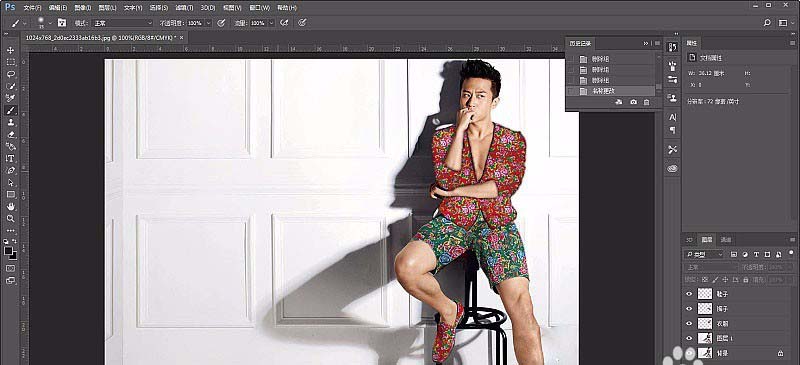Select the Rectangle shape tool
Screen dimensions: 800x365
click(x=11, y=194)
